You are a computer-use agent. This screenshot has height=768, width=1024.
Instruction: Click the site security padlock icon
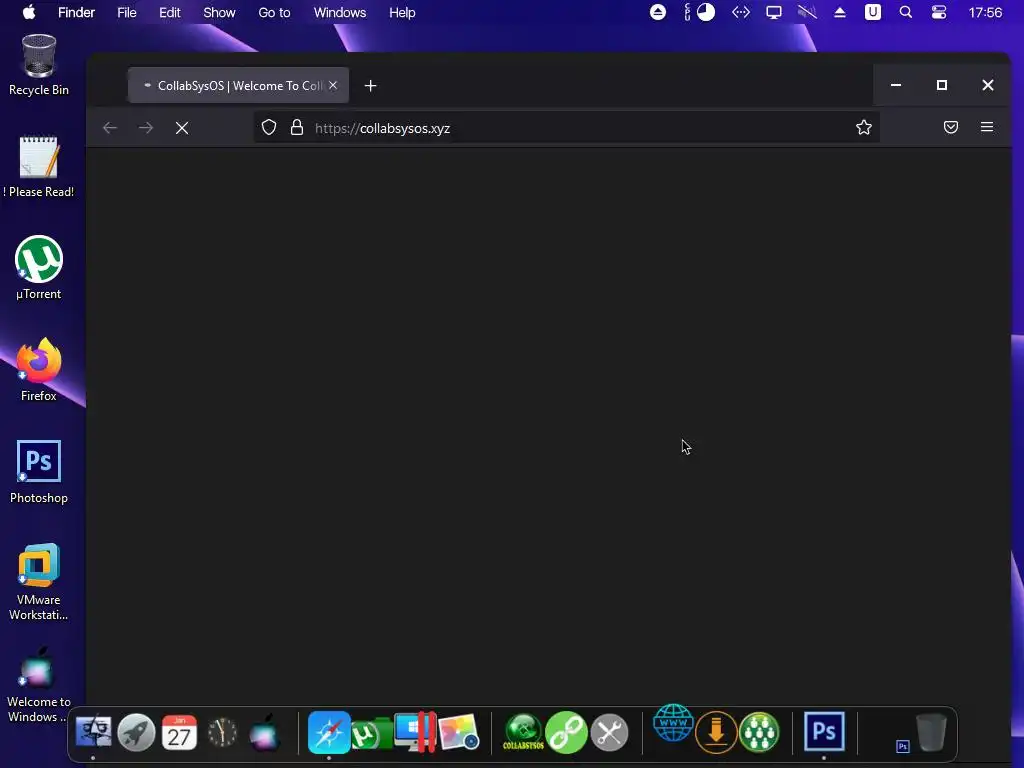296,127
